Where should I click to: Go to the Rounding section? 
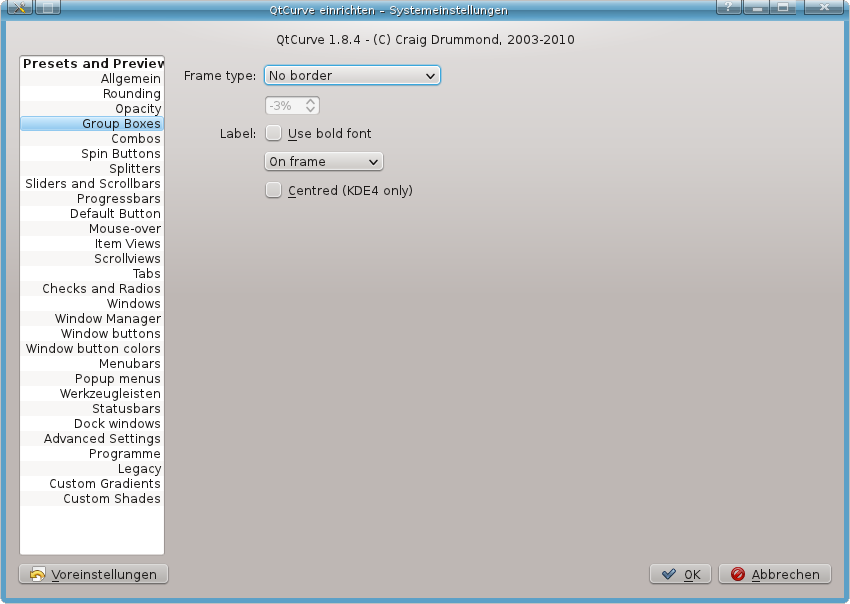pos(92,94)
